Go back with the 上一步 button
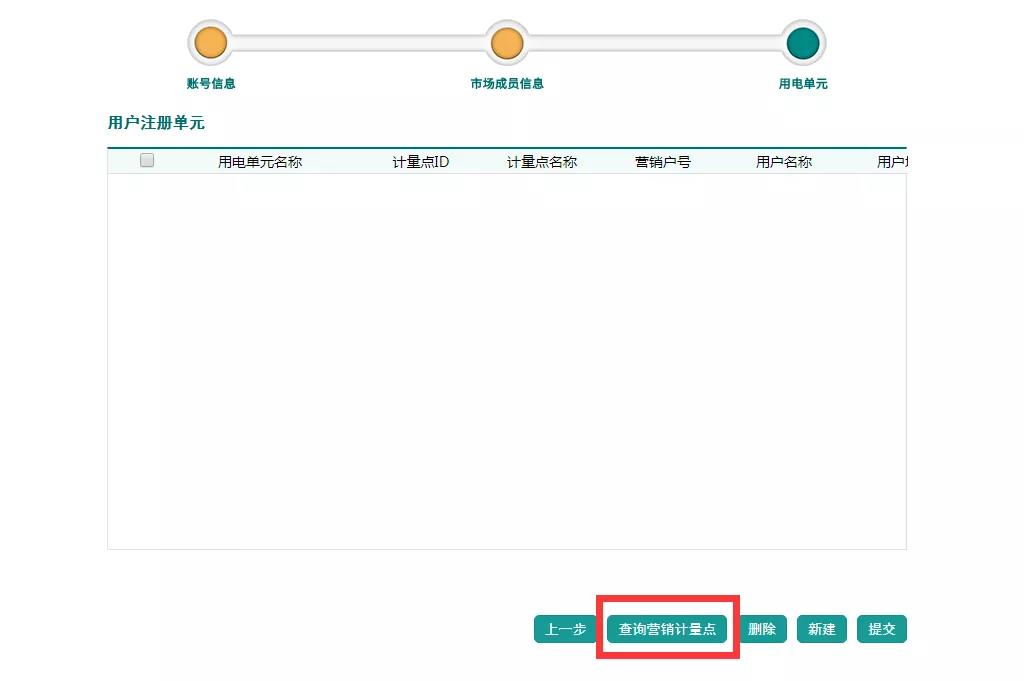The height and width of the screenshot is (681, 1024). [565, 629]
